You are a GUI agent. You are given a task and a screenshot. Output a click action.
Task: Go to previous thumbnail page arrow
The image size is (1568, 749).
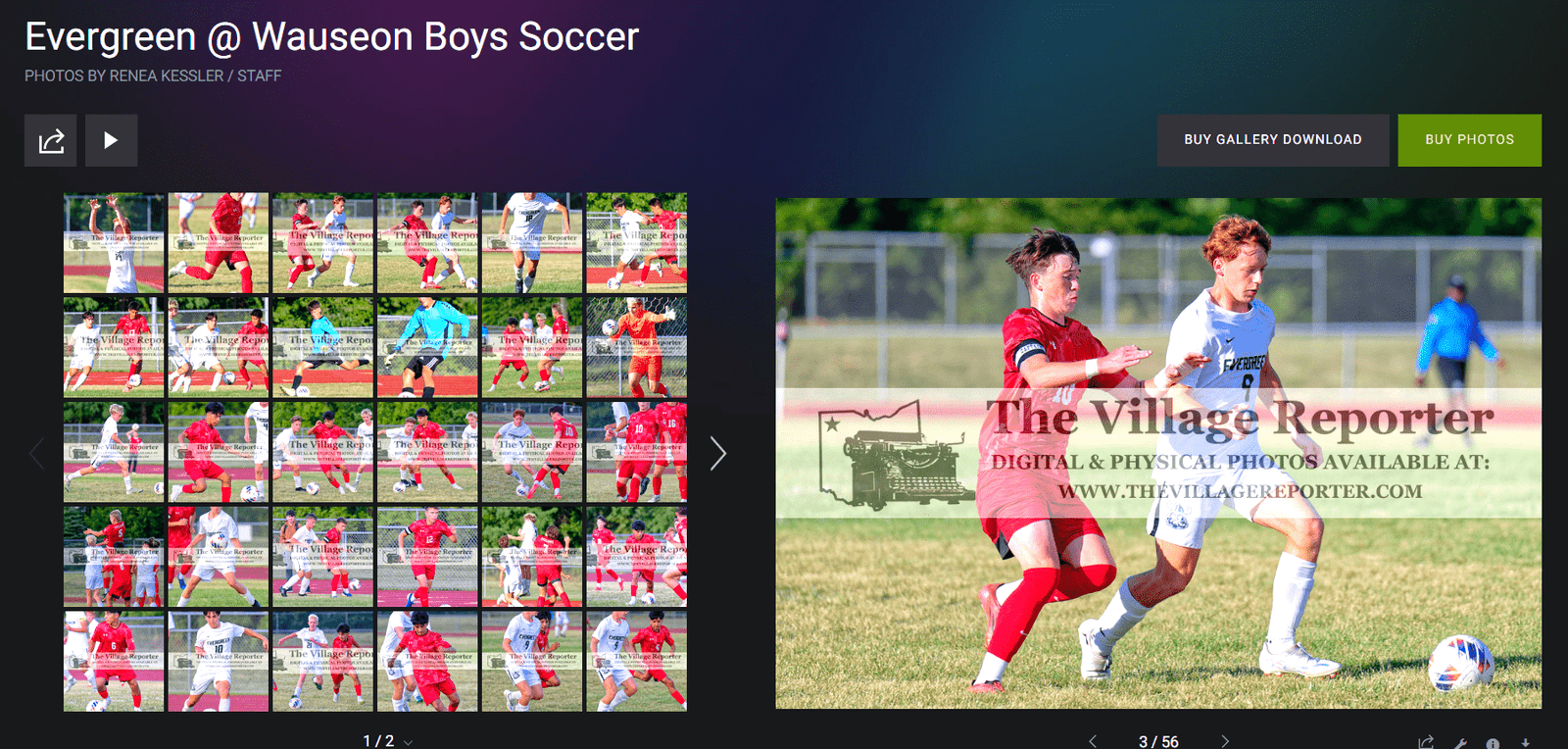[x=37, y=453]
